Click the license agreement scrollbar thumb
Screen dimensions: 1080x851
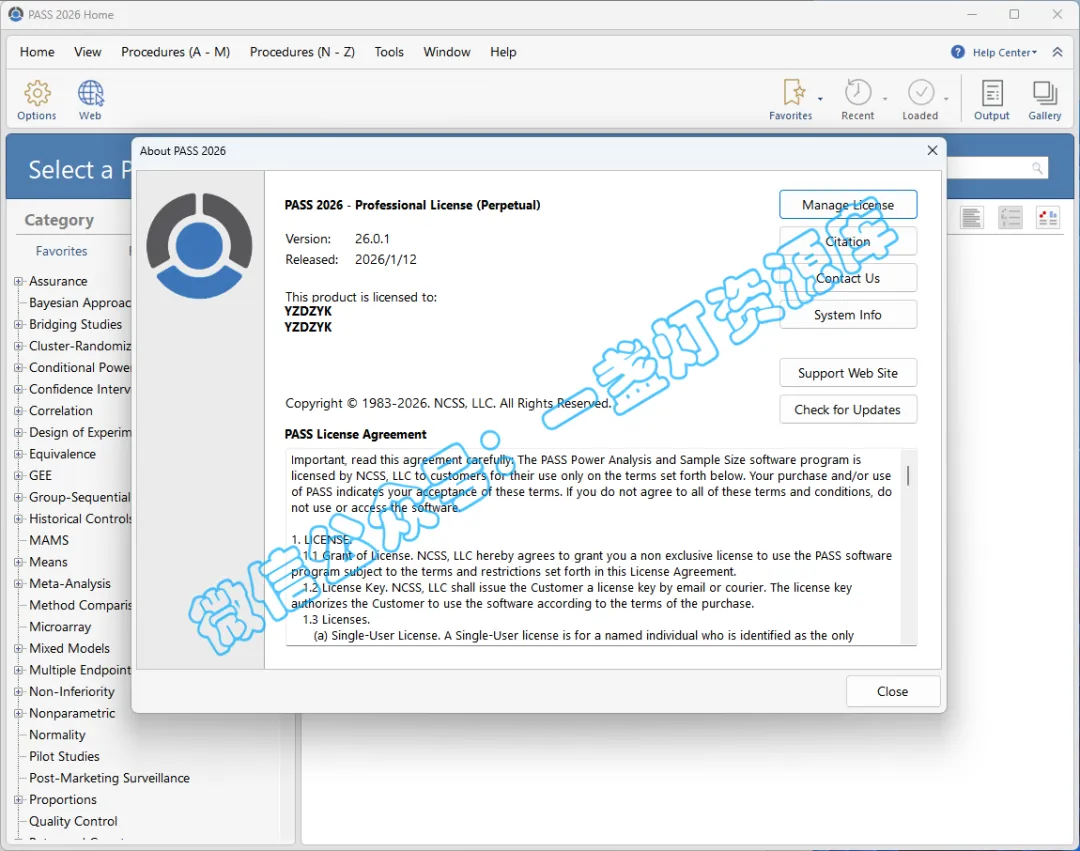tap(908, 476)
